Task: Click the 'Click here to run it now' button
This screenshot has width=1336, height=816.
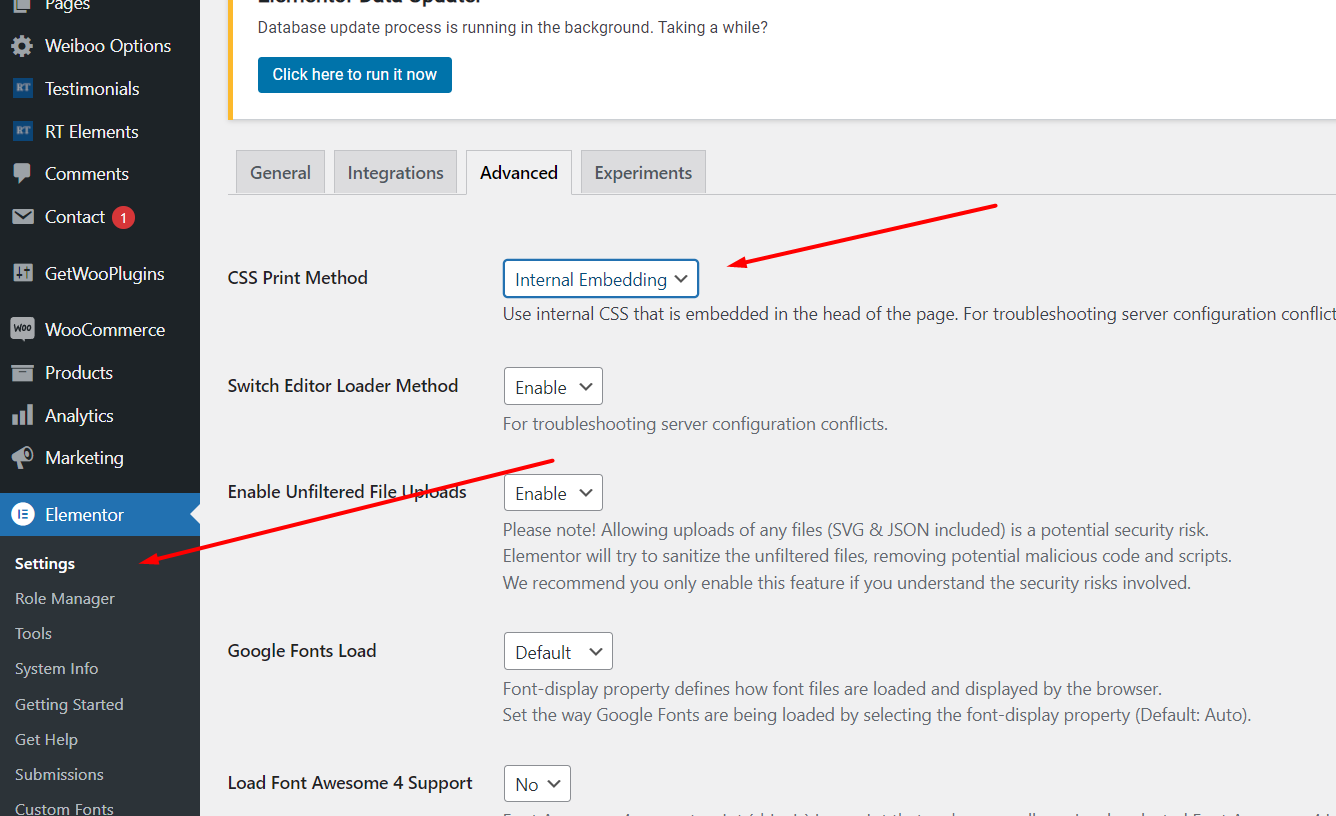Action: (355, 75)
